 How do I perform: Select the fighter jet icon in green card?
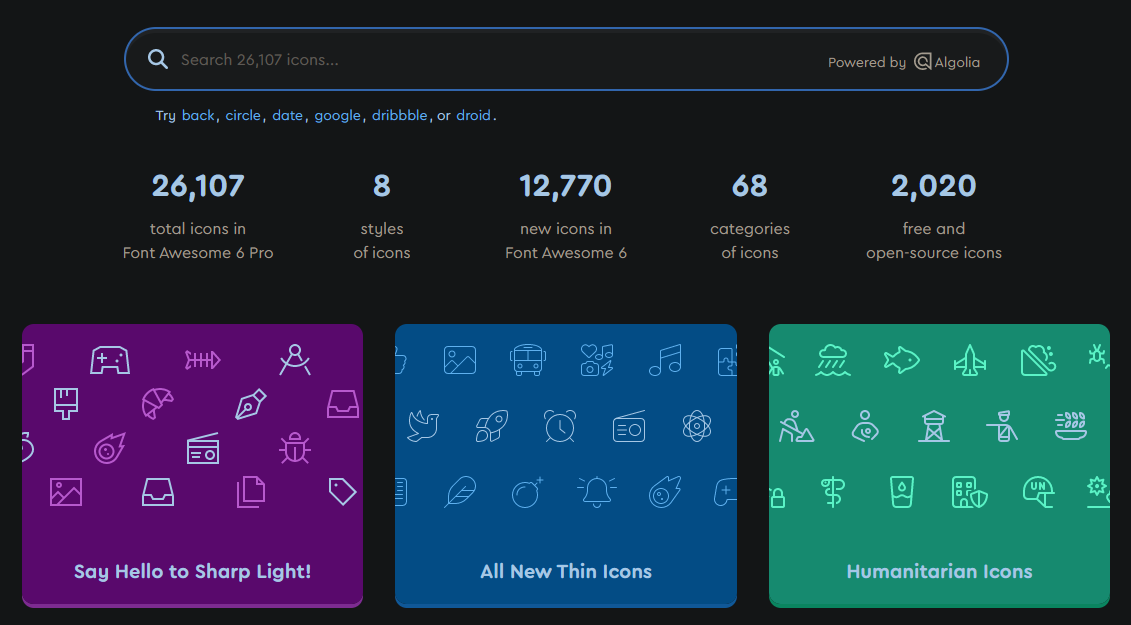coord(969,359)
